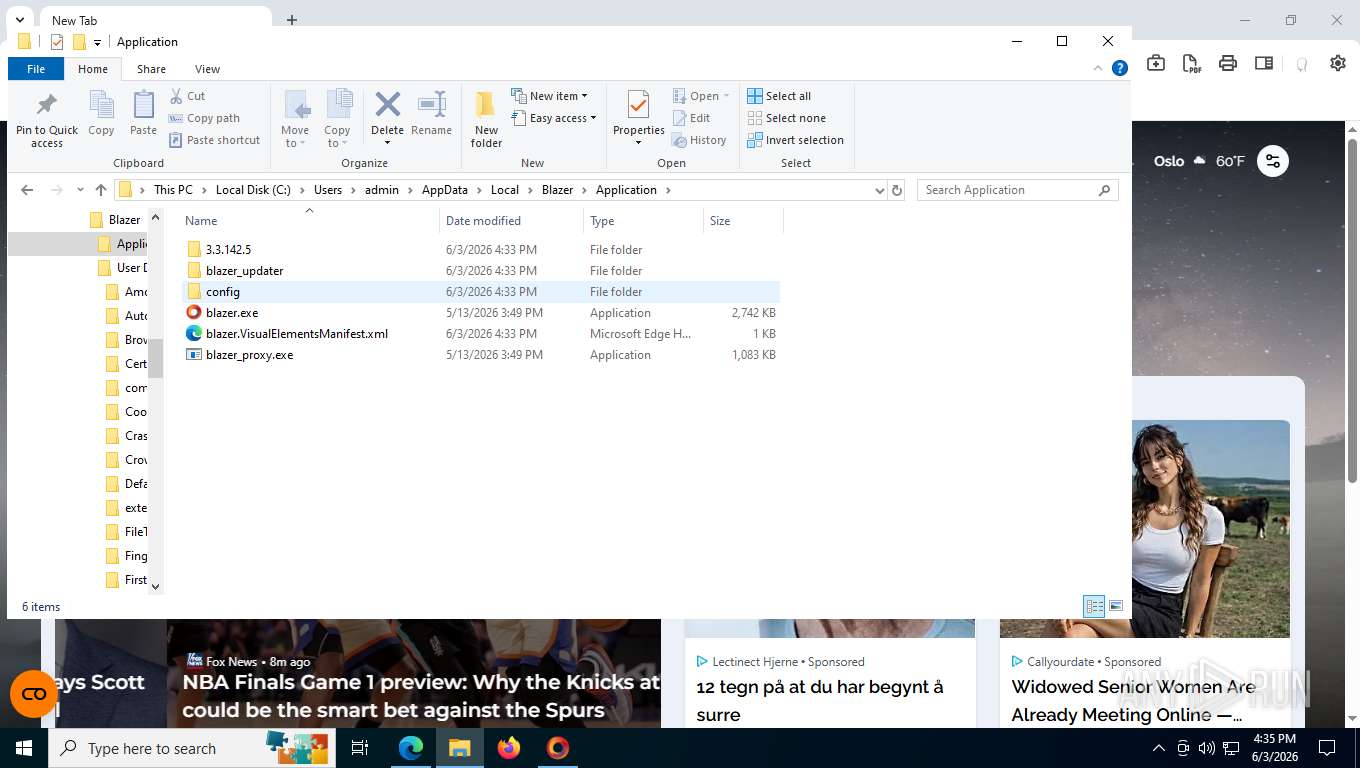
Task: Click the Copy icon in the ribbon
Action: (101, 113)
